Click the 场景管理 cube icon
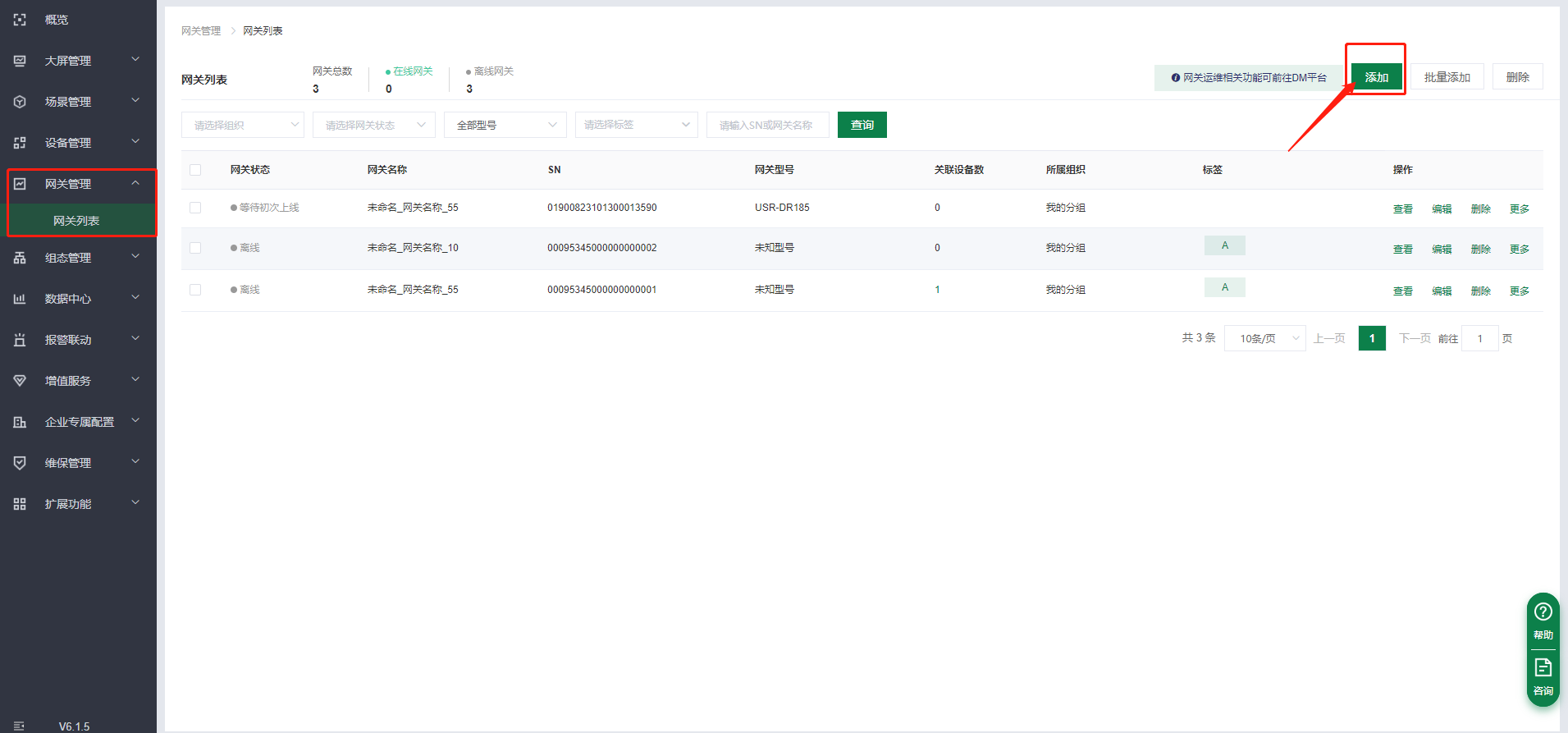Image resolution: width=1568 pixels, height=733 pixels. click(x=20, y=102)
